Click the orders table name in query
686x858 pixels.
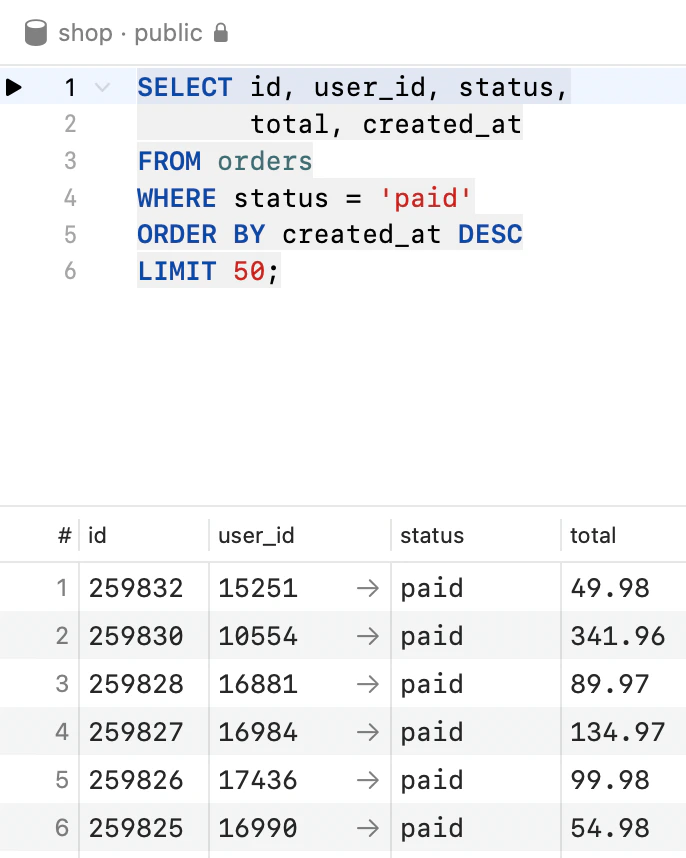(265, 161)
